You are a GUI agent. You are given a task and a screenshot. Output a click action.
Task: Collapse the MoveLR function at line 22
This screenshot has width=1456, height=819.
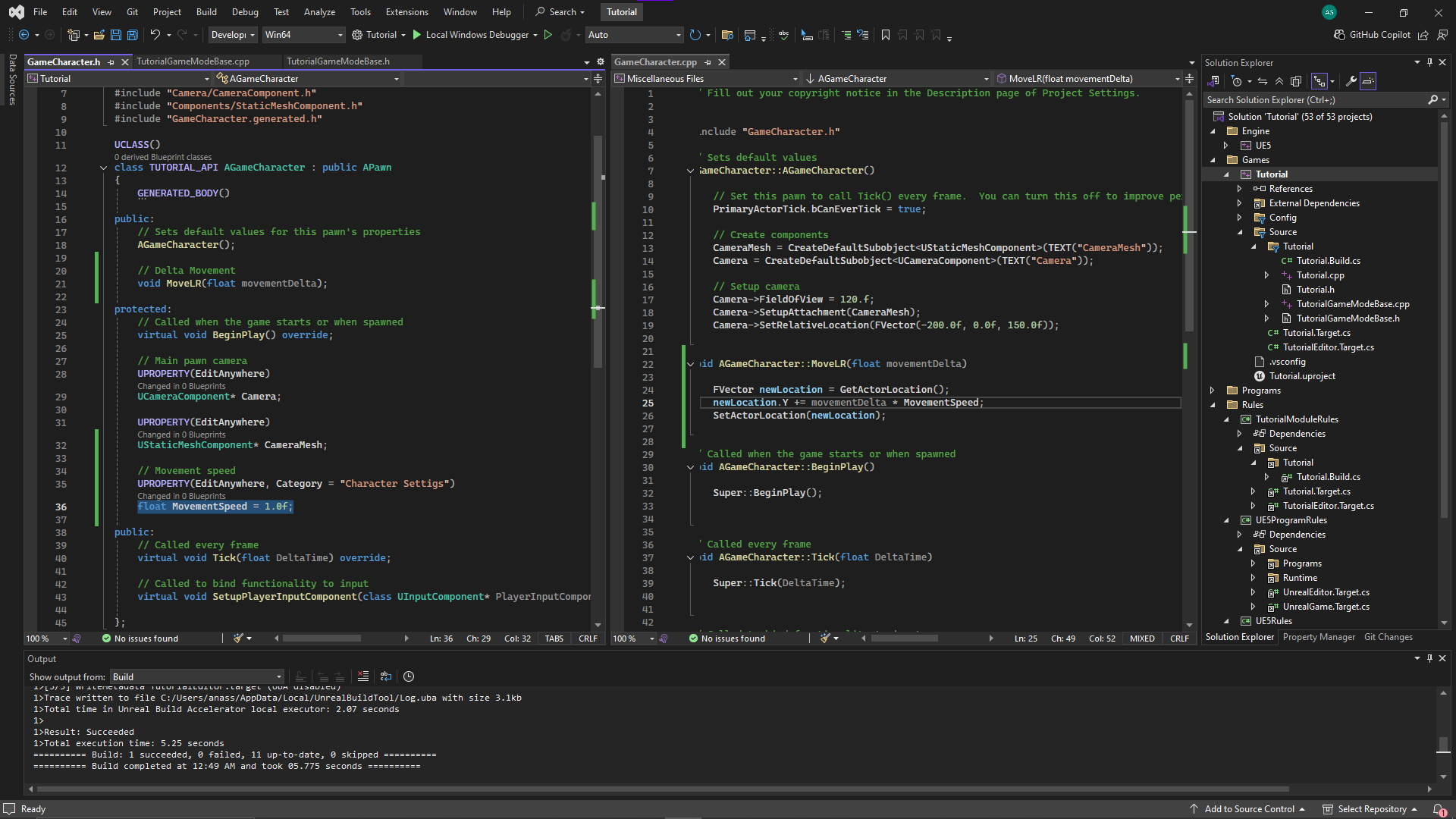click(690, 364)
